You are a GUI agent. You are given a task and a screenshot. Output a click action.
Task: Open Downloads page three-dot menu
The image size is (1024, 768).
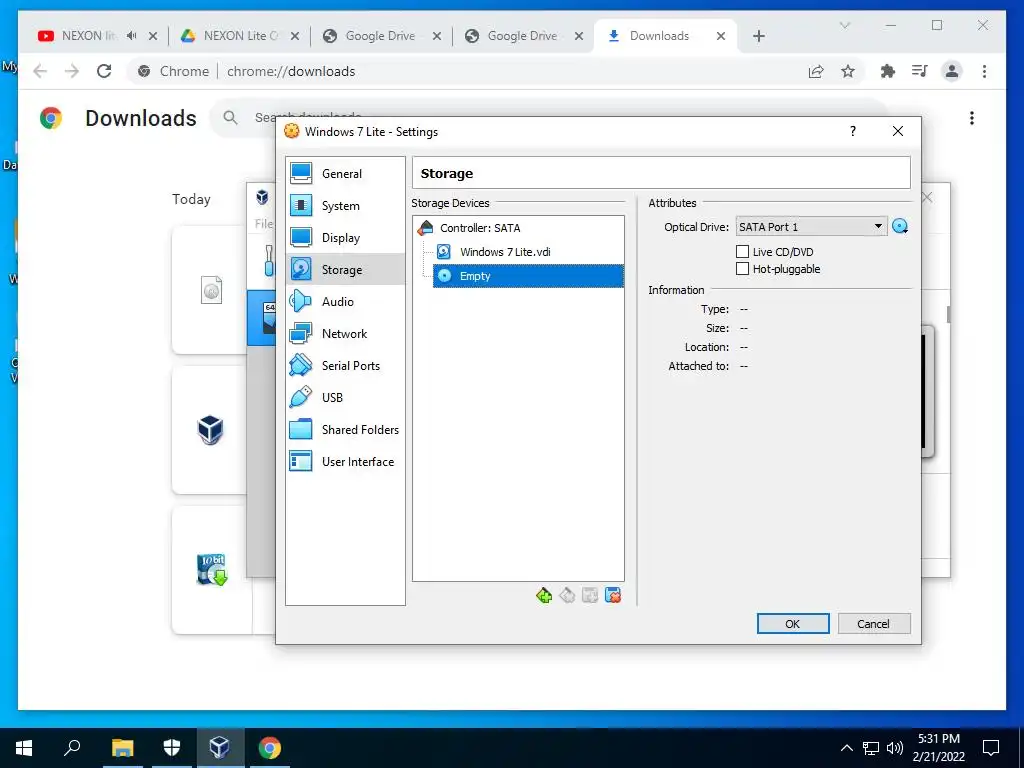pyautogui.click(x=972, y=118)
